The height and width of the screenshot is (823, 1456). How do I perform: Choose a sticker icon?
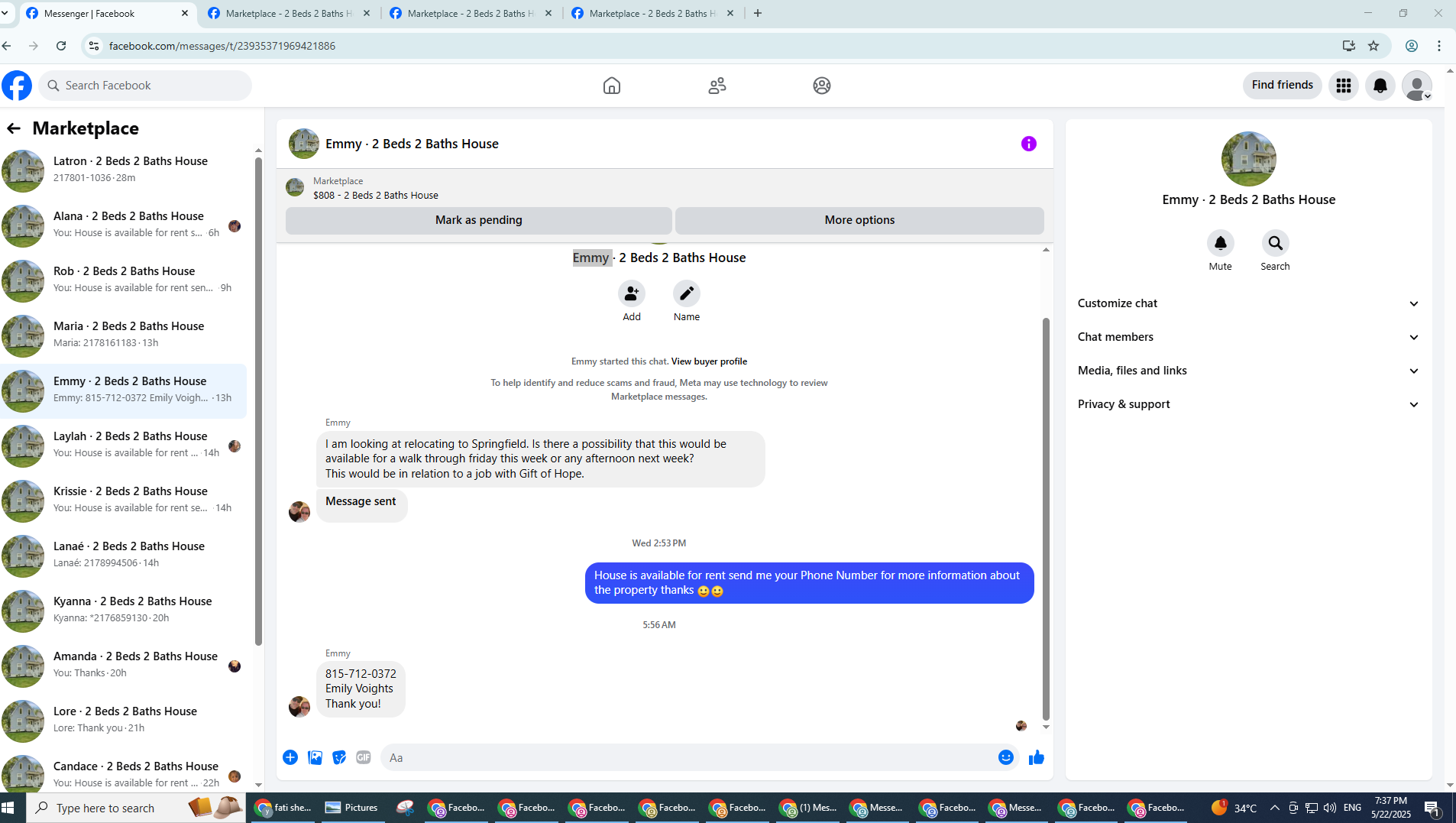coord(339,757)
